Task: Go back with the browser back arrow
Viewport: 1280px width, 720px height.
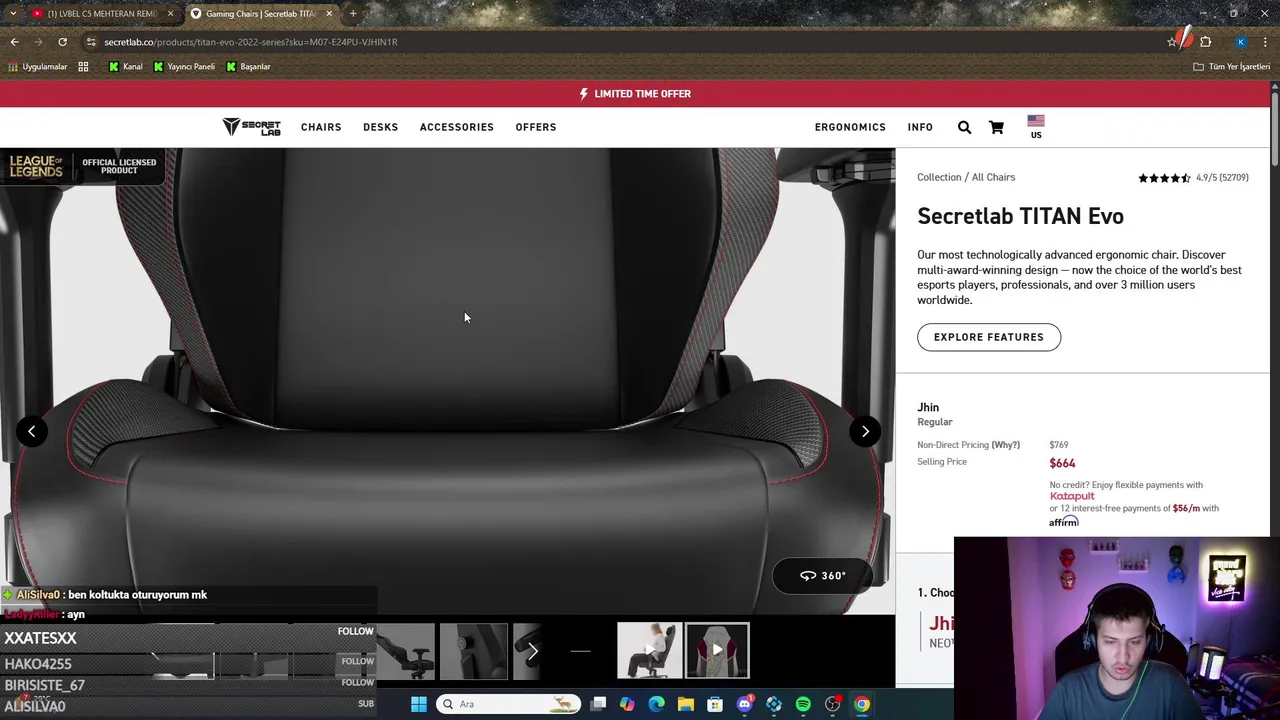Action: 14,42
